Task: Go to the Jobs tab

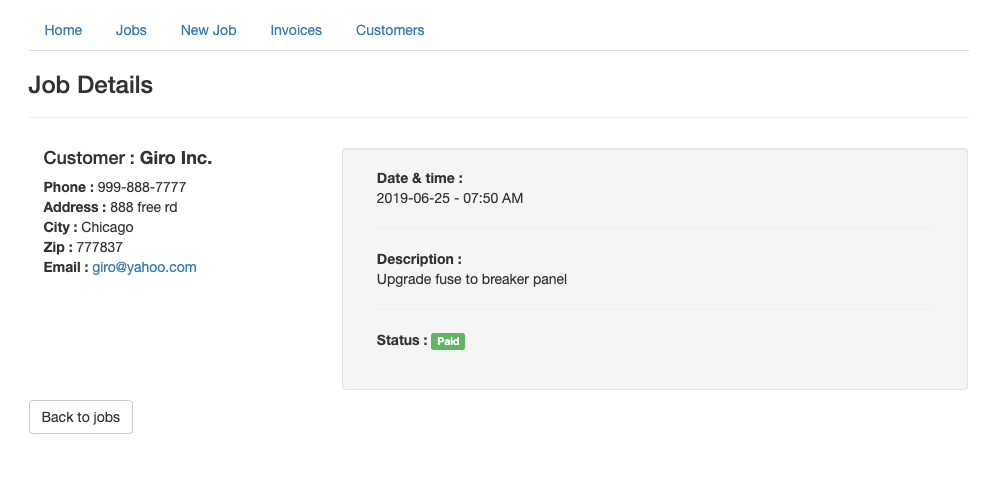Action: point(131,30)
